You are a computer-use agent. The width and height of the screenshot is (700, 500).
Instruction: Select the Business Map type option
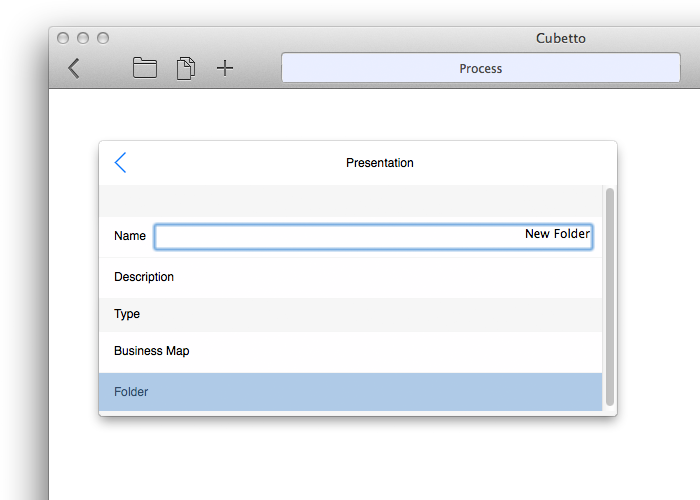350,351
